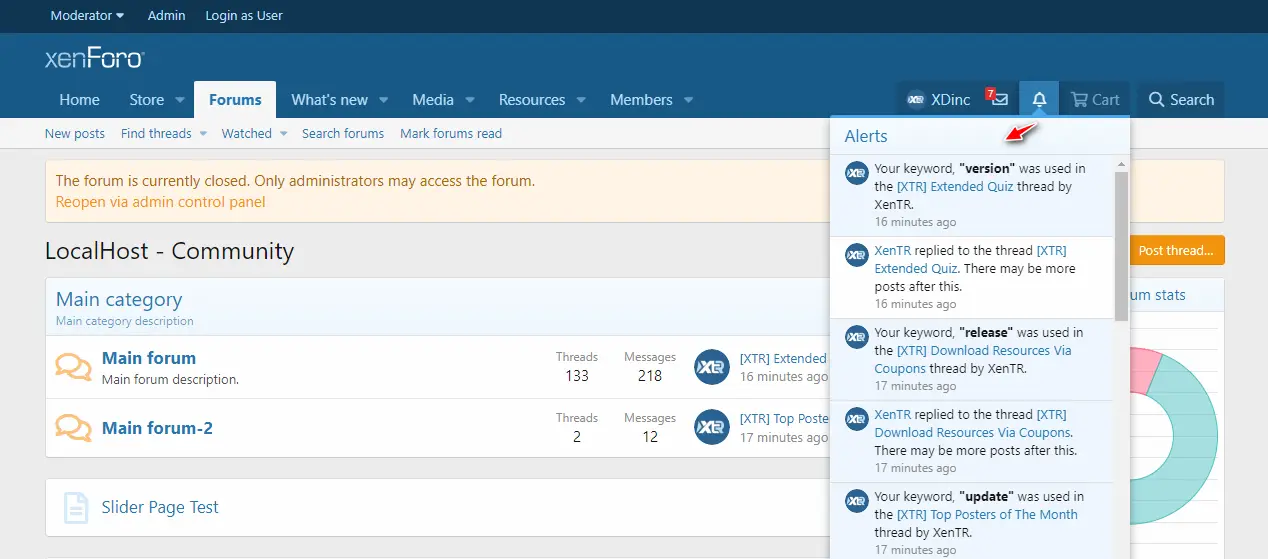The image size is (1268, 559).
Task: Click the Post thread button
Action: 1176,250
